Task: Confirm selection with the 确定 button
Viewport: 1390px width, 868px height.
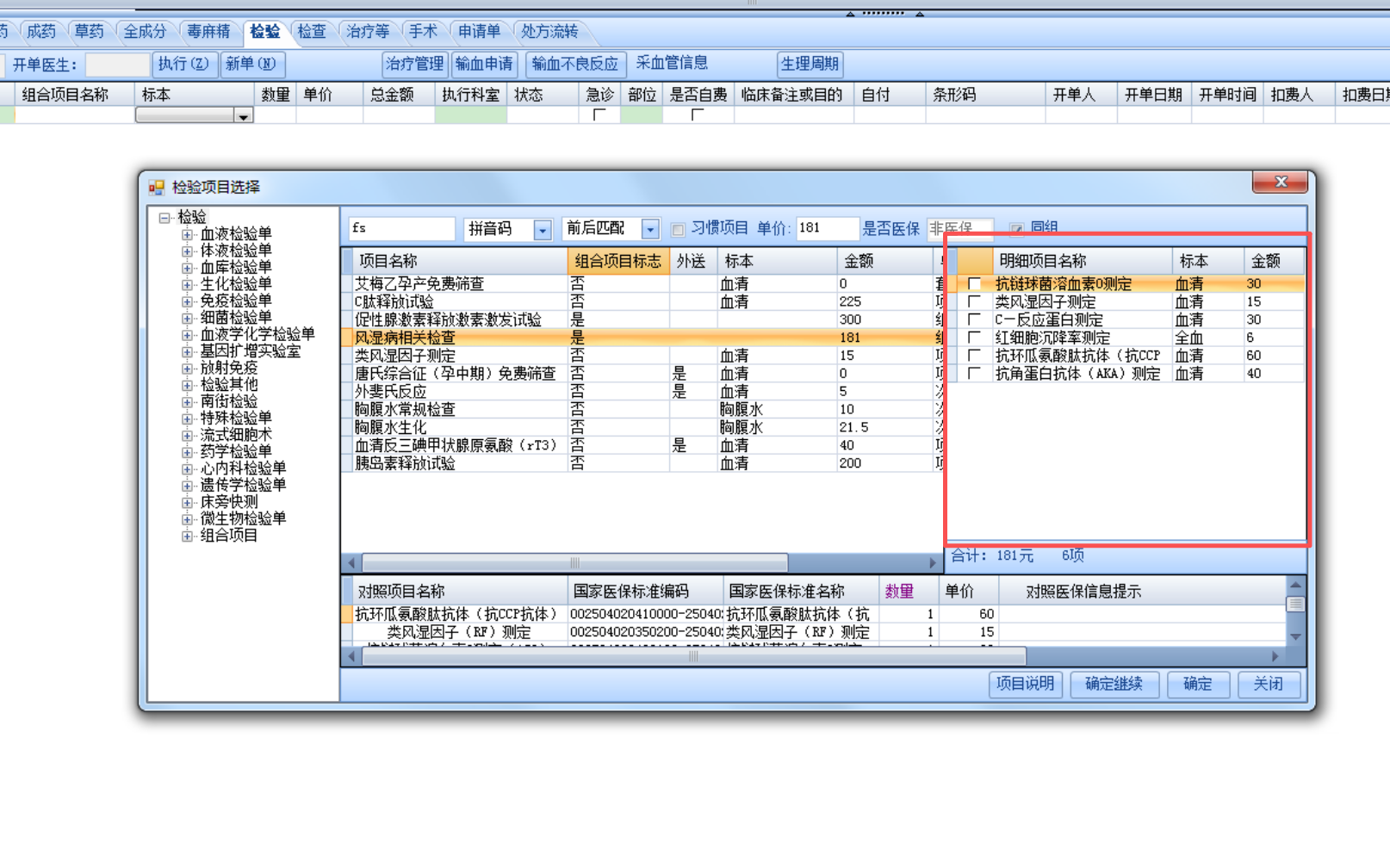Action: tap(1198, 685)
